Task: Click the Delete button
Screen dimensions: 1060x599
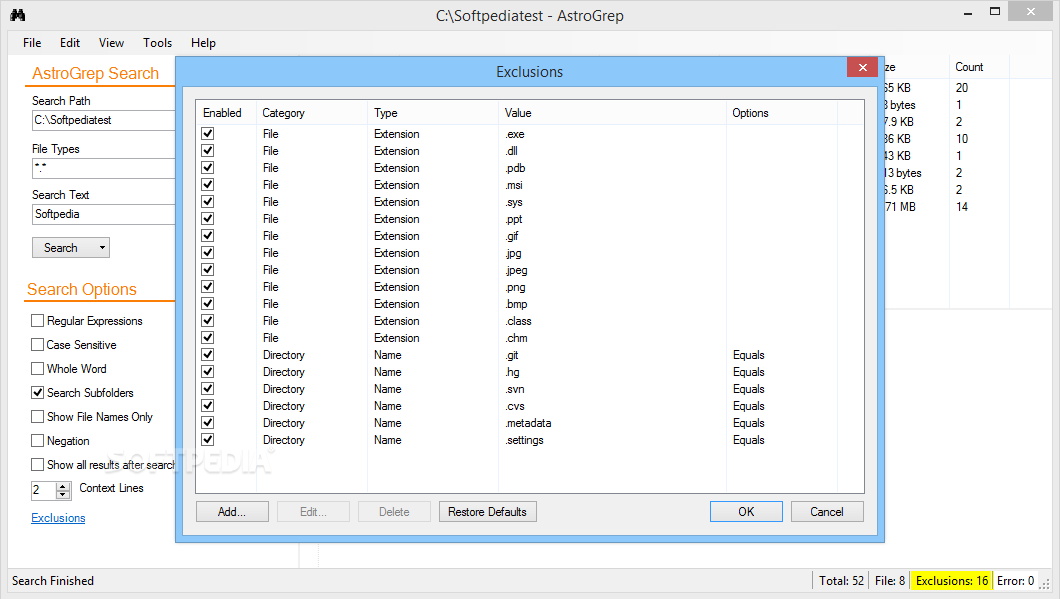Action: (394, 512)
